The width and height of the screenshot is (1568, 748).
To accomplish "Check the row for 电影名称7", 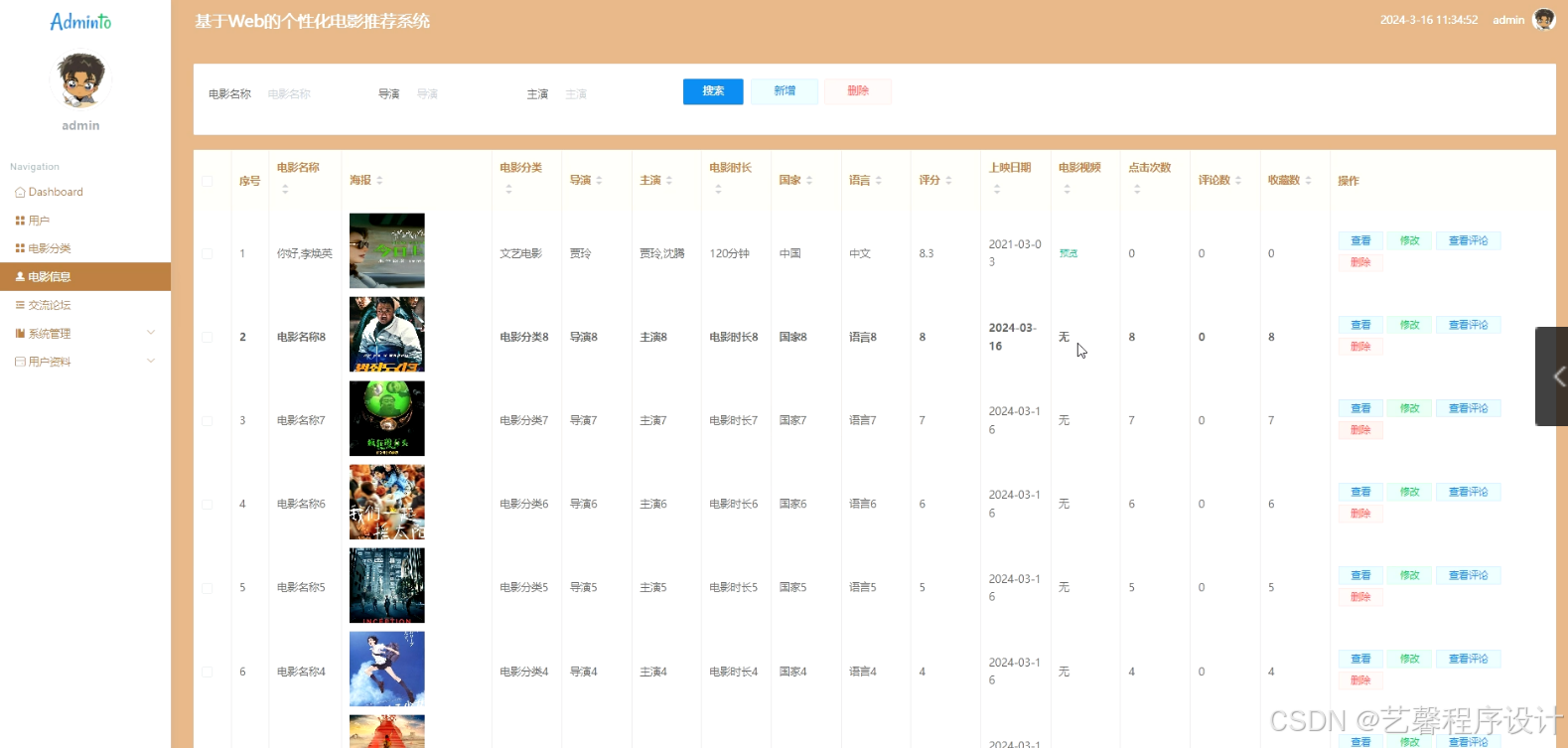I will tap(208, 420).
